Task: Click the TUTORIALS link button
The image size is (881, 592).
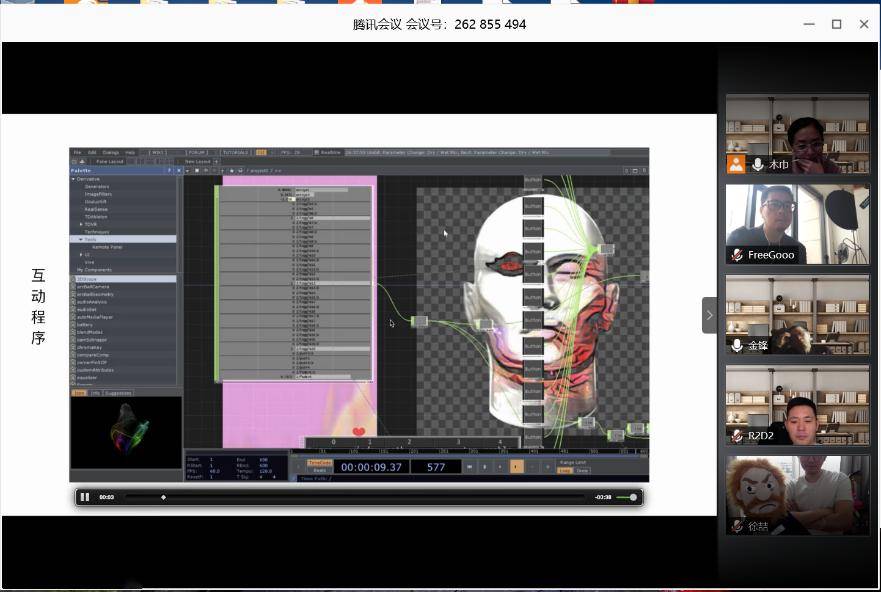Action: (235, 152)
